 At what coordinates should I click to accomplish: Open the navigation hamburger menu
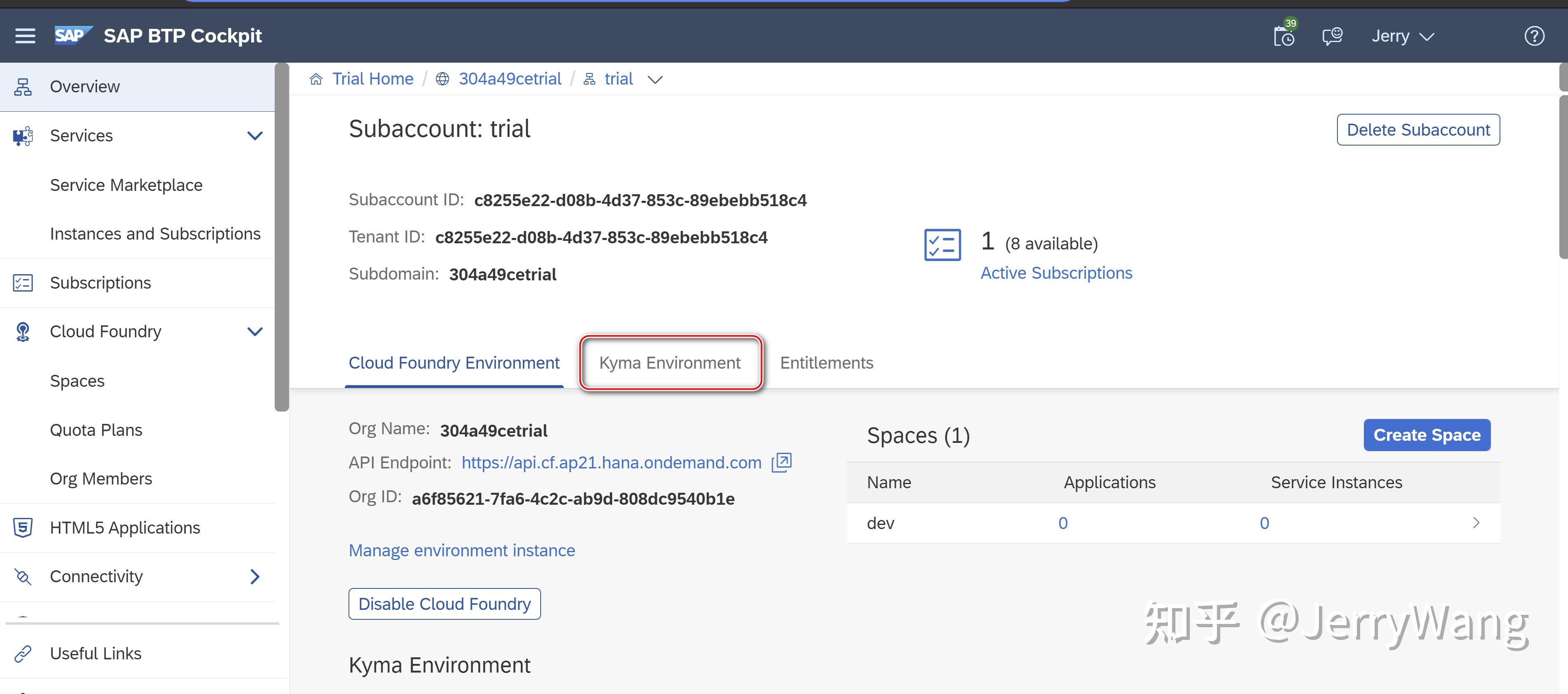[25, 35]
